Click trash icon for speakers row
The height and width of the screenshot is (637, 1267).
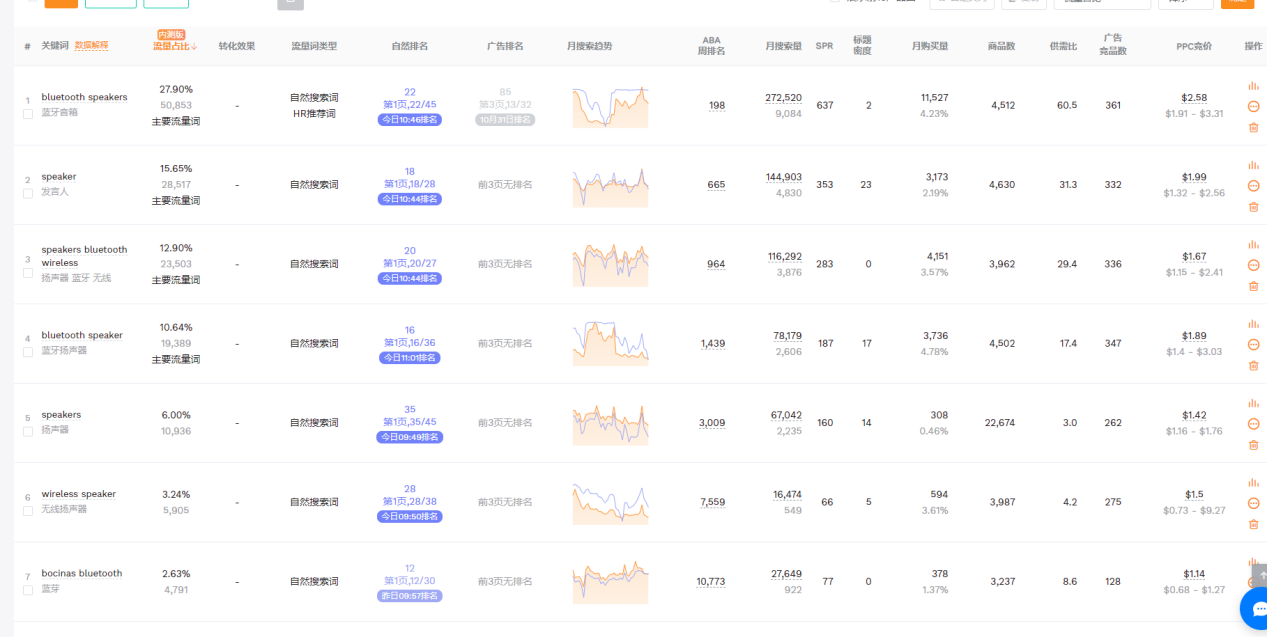(x=1253, y=445)
